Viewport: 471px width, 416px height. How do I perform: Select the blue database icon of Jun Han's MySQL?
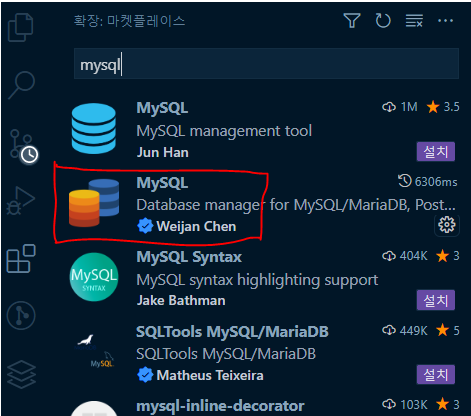[x=94, y=129]
